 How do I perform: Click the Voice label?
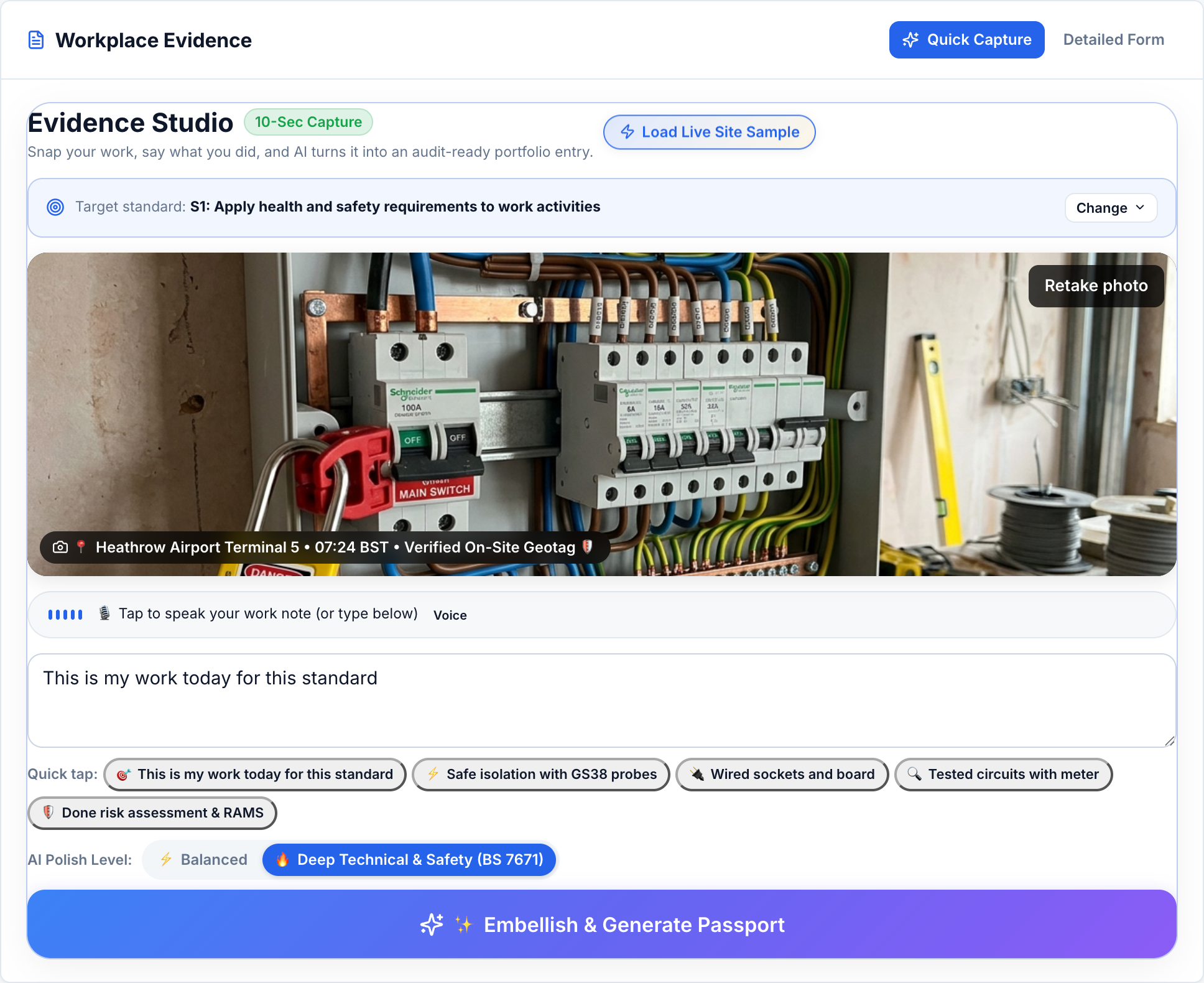point(450,615)
